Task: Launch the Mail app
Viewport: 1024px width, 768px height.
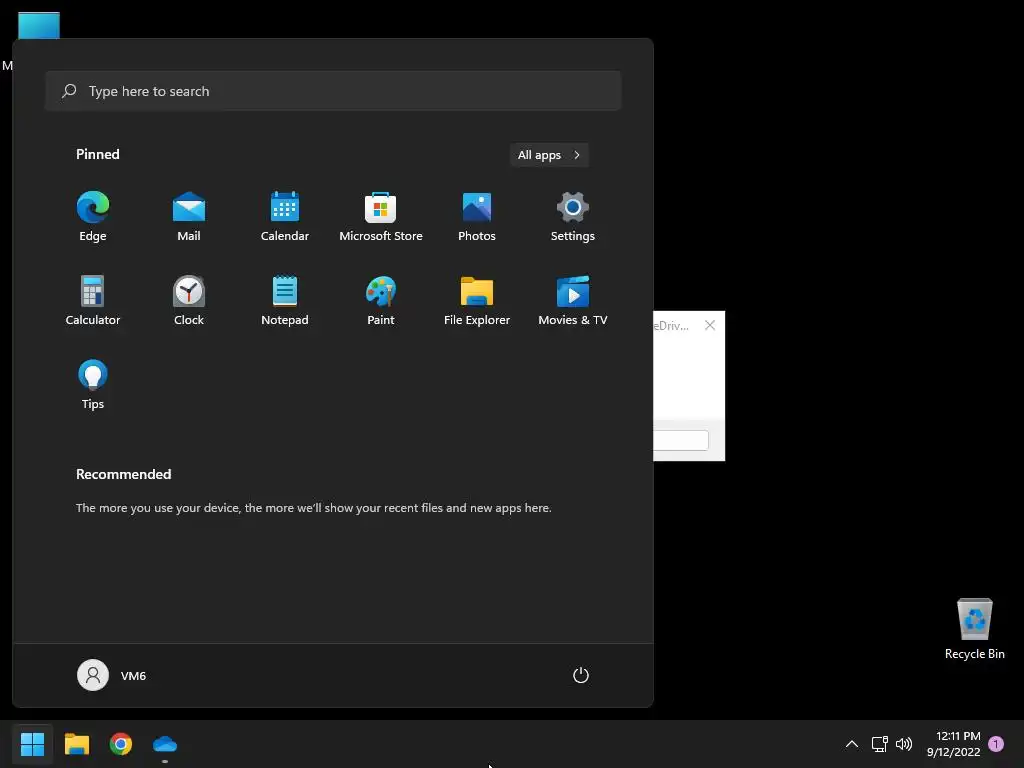Action: click(189, 217)
